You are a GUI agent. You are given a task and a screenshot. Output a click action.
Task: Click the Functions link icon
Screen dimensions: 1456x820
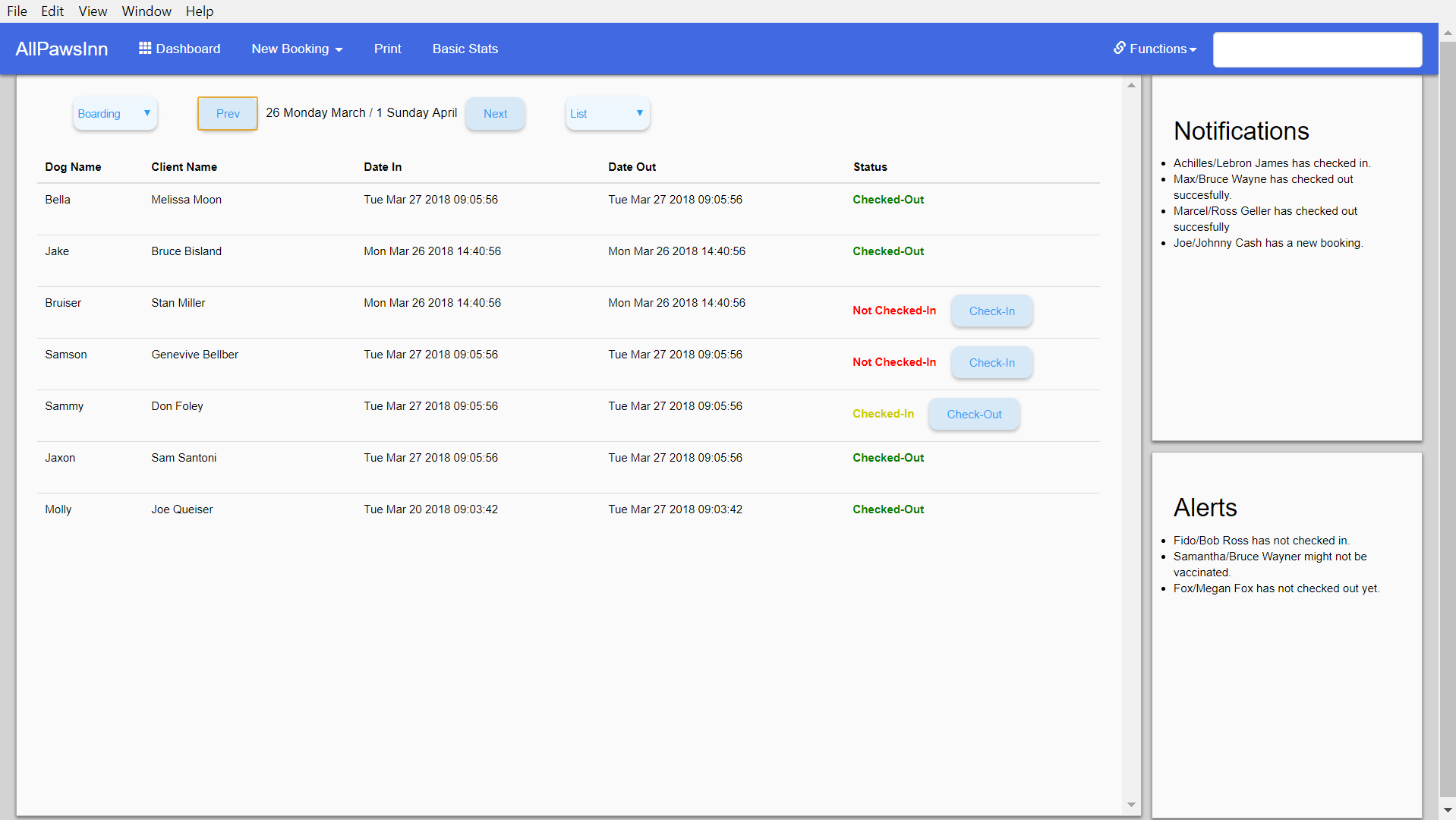pos(1119,48)
